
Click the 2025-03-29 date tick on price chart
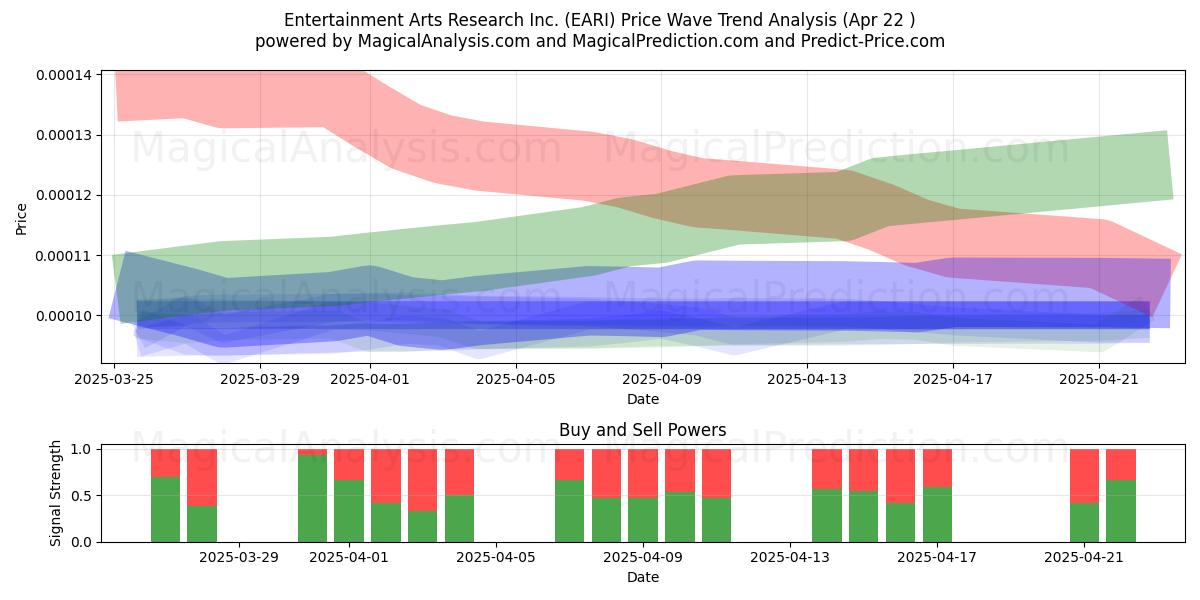(x=260, y=379)
